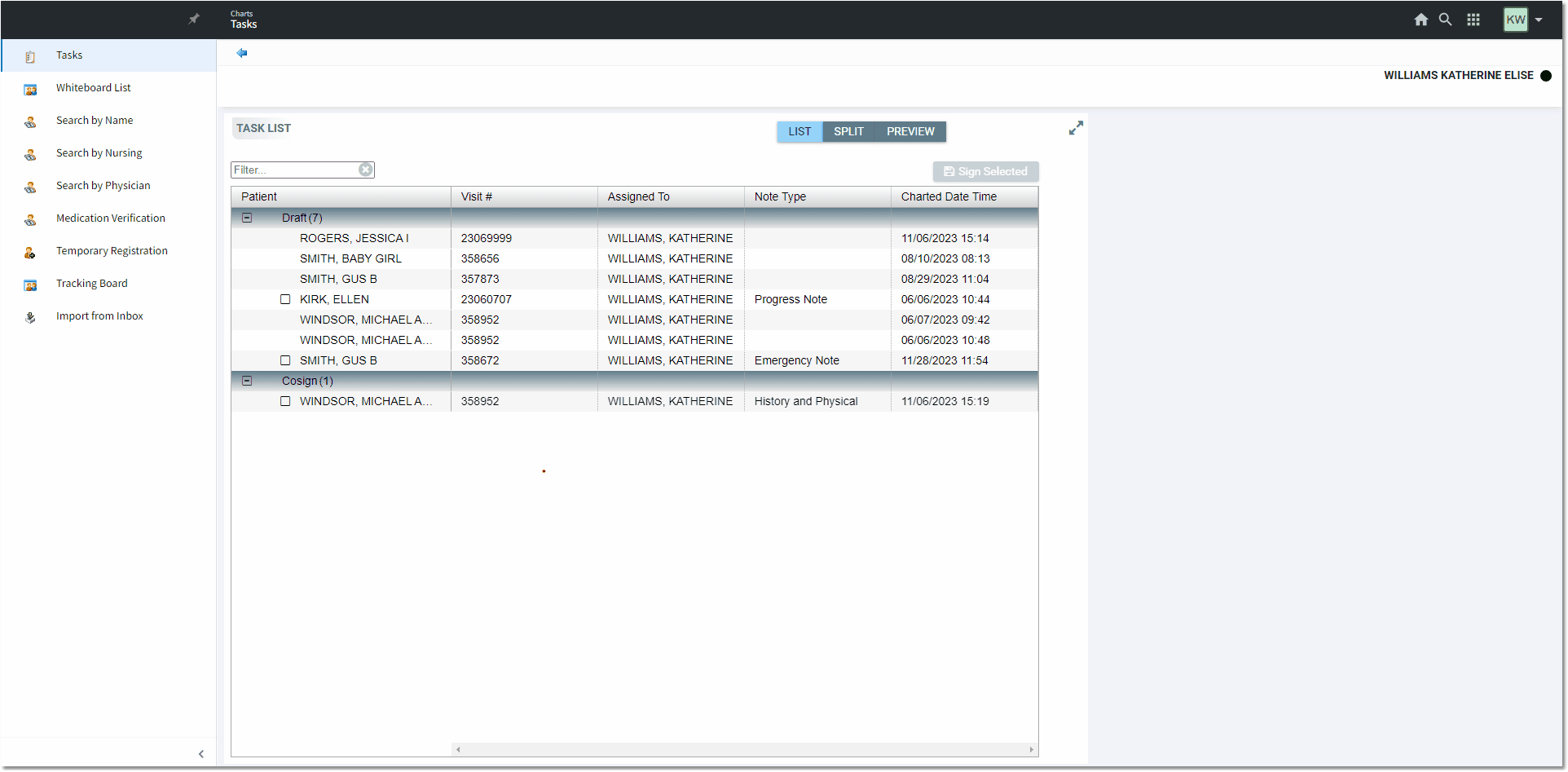Collapse the left sidebar chevron
The width and height of the screenshot is (1568, 772).
point(201,754)
